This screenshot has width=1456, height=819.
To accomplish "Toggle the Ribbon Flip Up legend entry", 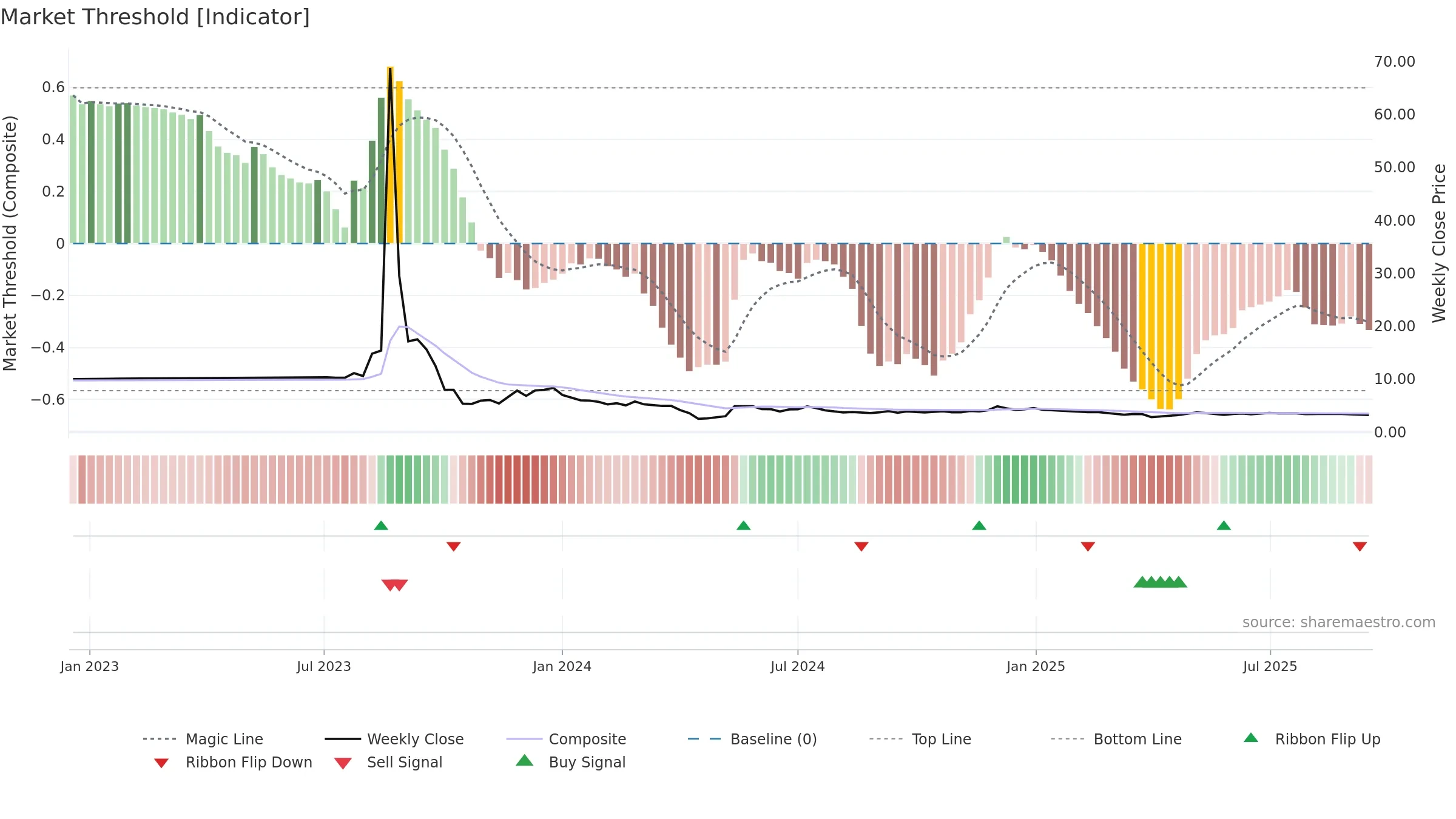I will [1312, 739].
